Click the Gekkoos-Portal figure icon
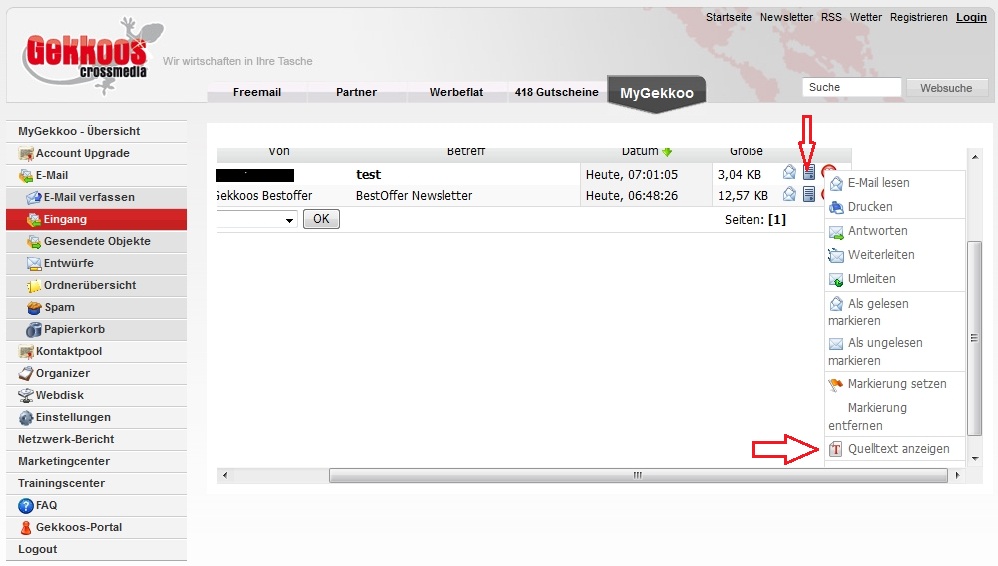The image size is (998, 566). pos(26,528)
